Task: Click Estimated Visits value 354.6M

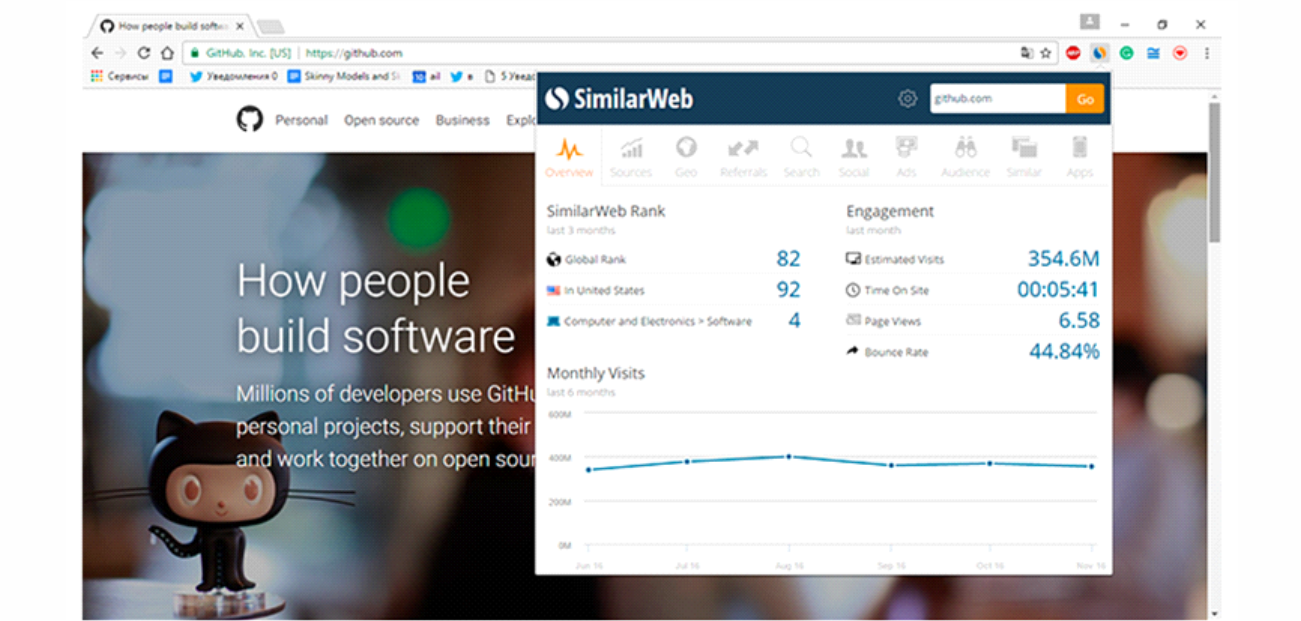Action: 1063,259
